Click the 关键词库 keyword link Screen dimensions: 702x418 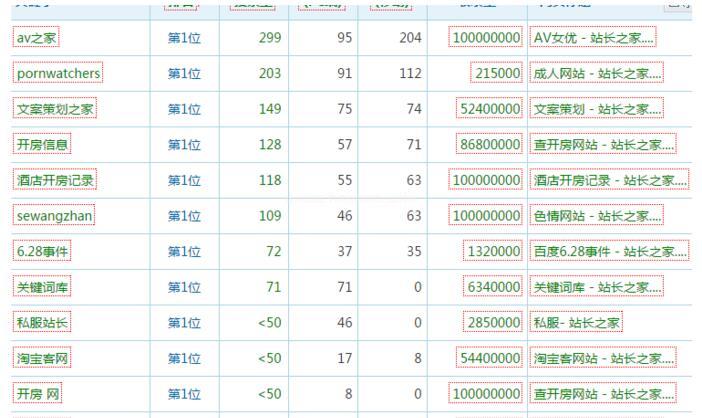click(42, 287)
